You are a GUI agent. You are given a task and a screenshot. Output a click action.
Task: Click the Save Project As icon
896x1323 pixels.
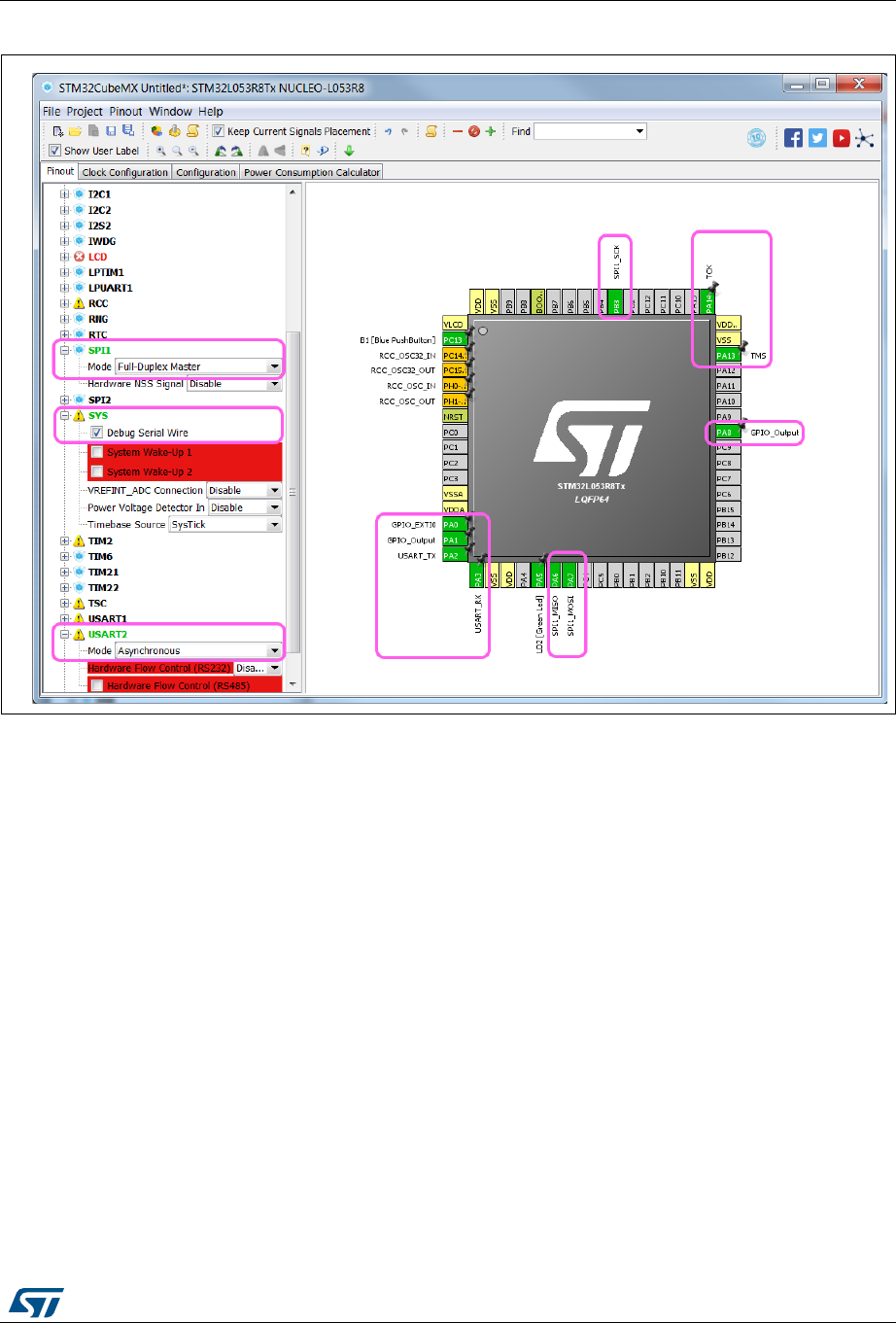(x=128, y=131)
